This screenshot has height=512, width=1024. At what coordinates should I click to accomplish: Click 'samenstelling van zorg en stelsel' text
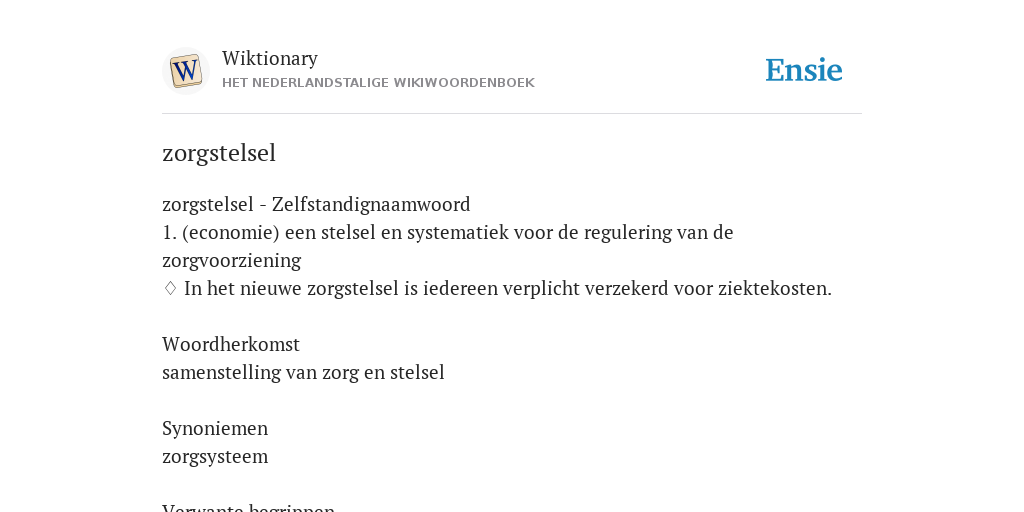tap(303, 372)
